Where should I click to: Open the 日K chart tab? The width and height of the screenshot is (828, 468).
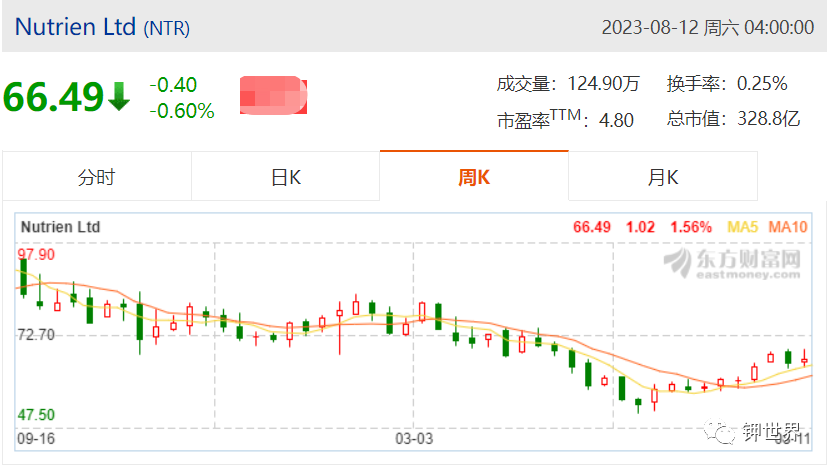pos(286,176)
